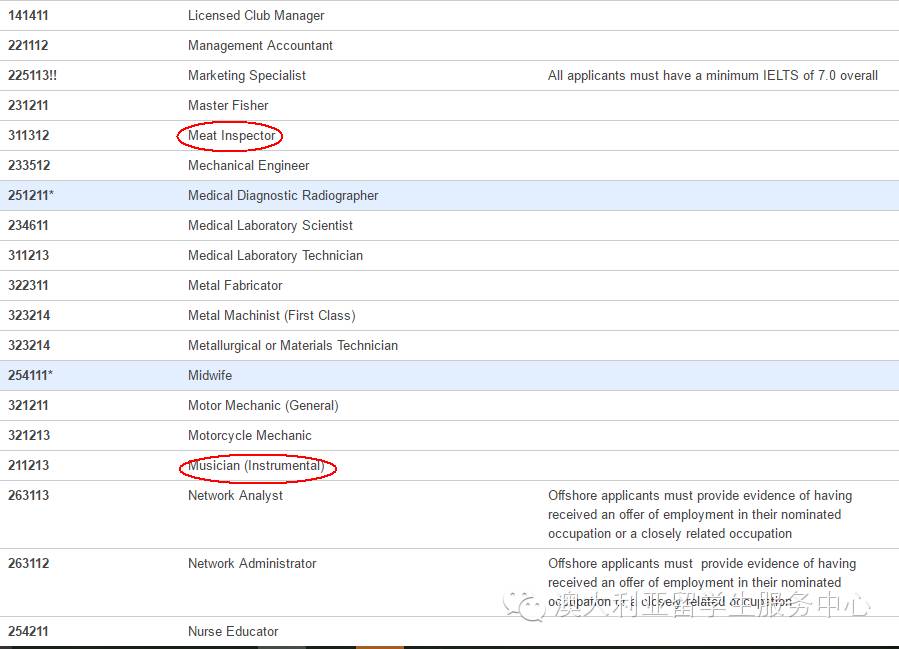Select the Nurse Educator occupation

[233, 631]
